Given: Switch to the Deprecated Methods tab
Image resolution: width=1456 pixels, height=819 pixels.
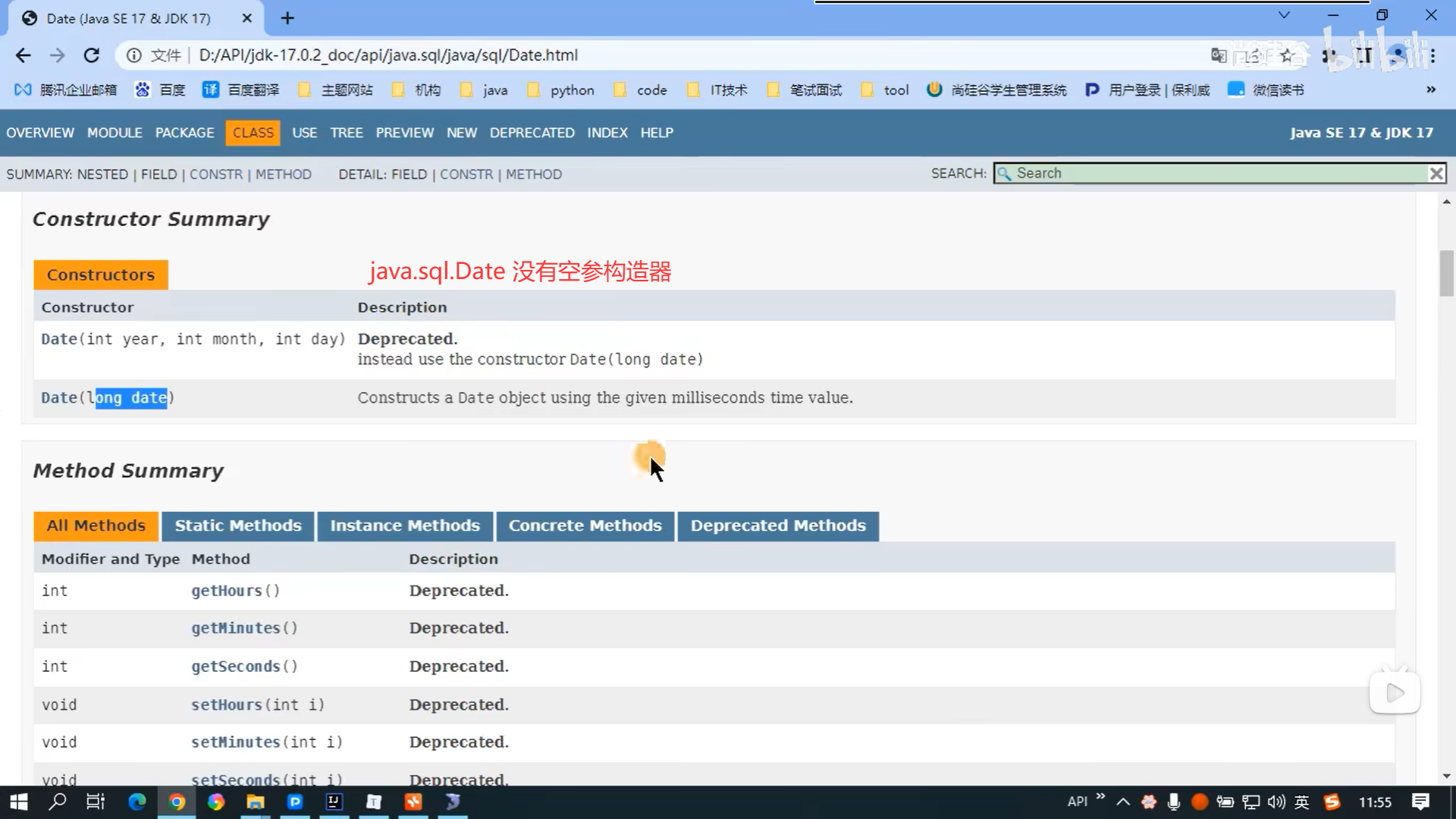Looking at the screenshot, I should tap(777, 526).
